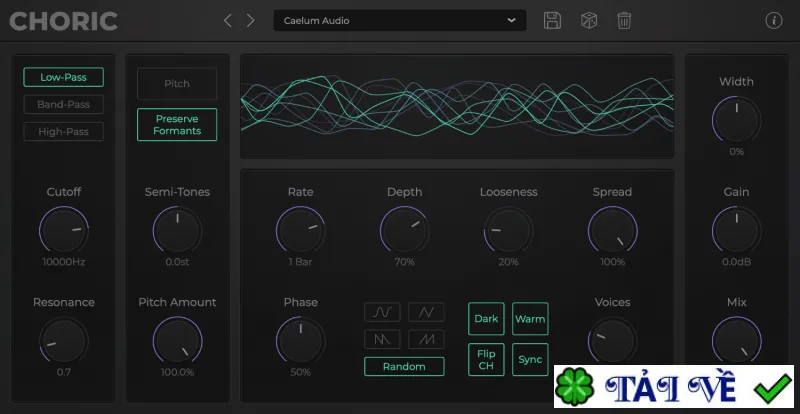This screenshot has height=414, width=800.
Task: Open the Caelum Audio preset dropdown
Action: click(399, 20)
